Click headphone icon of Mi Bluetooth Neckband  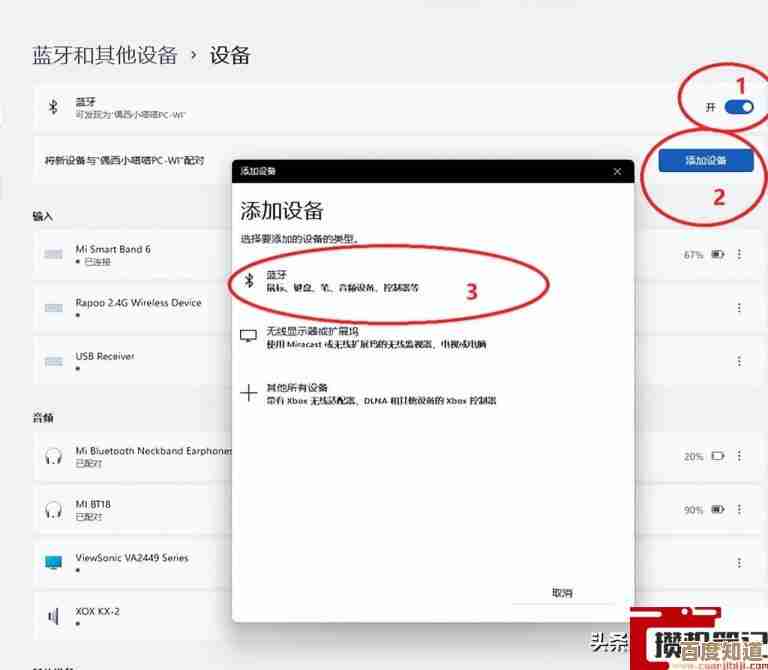pos(53,456)
